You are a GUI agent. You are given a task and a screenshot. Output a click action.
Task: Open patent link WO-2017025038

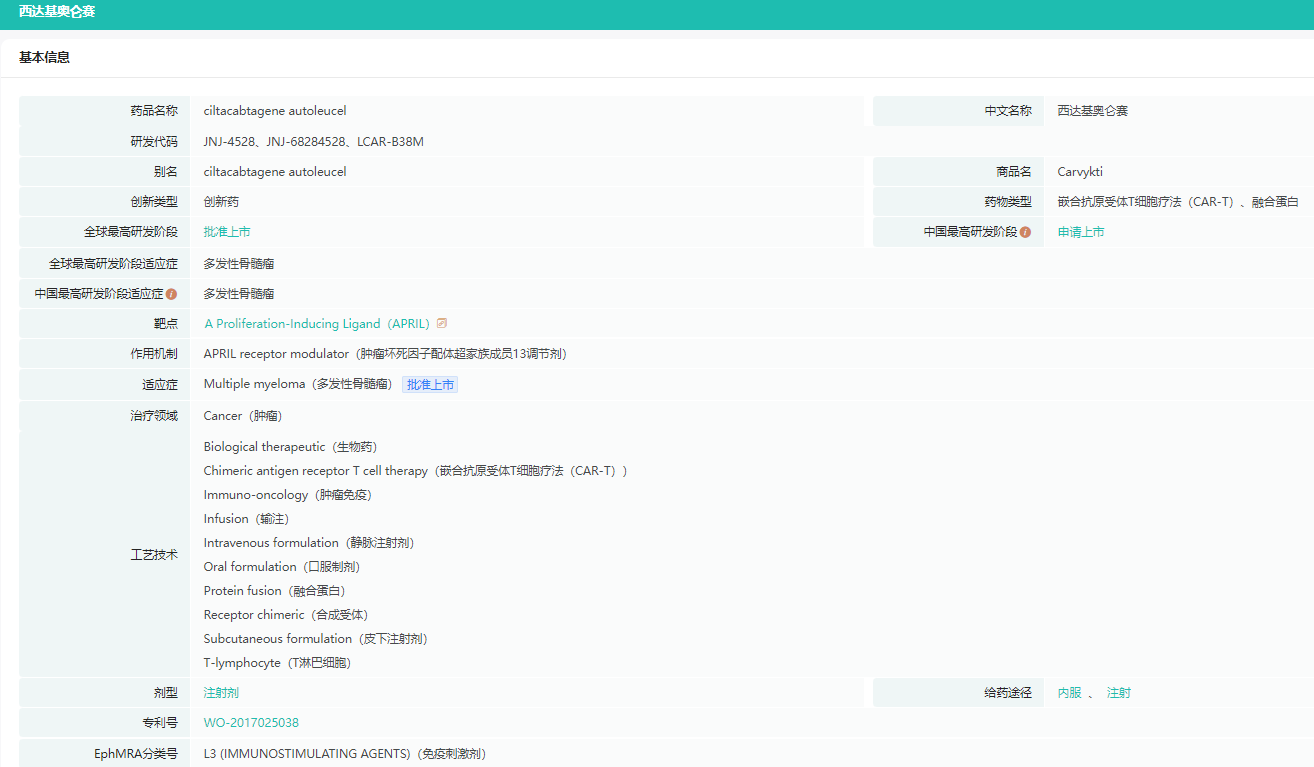click(x=251, y=723)
